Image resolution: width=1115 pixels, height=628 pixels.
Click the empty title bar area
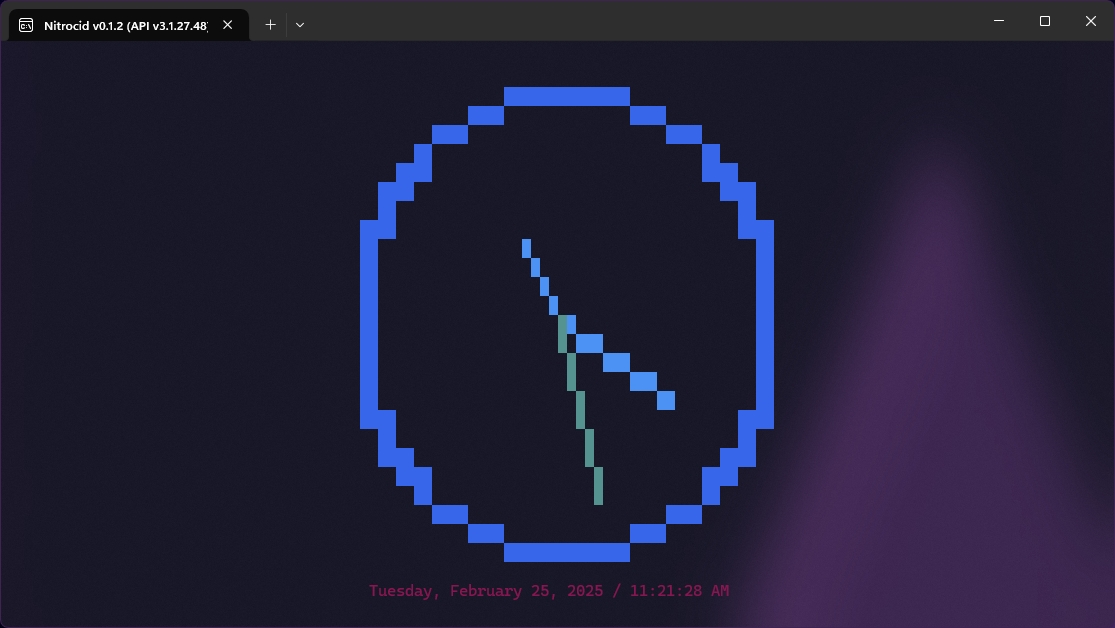click(640, 21)
